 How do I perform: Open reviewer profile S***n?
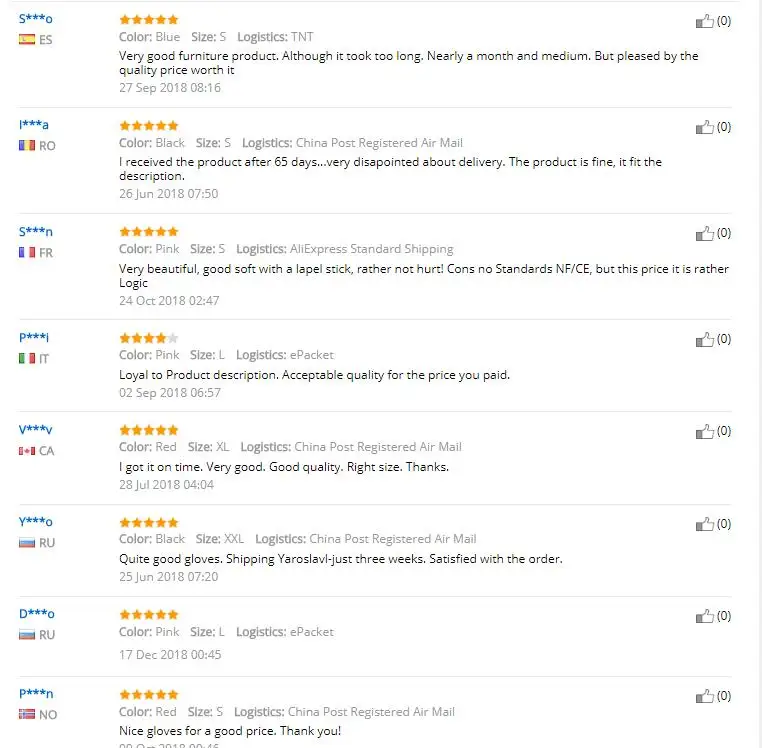[35, 232]
